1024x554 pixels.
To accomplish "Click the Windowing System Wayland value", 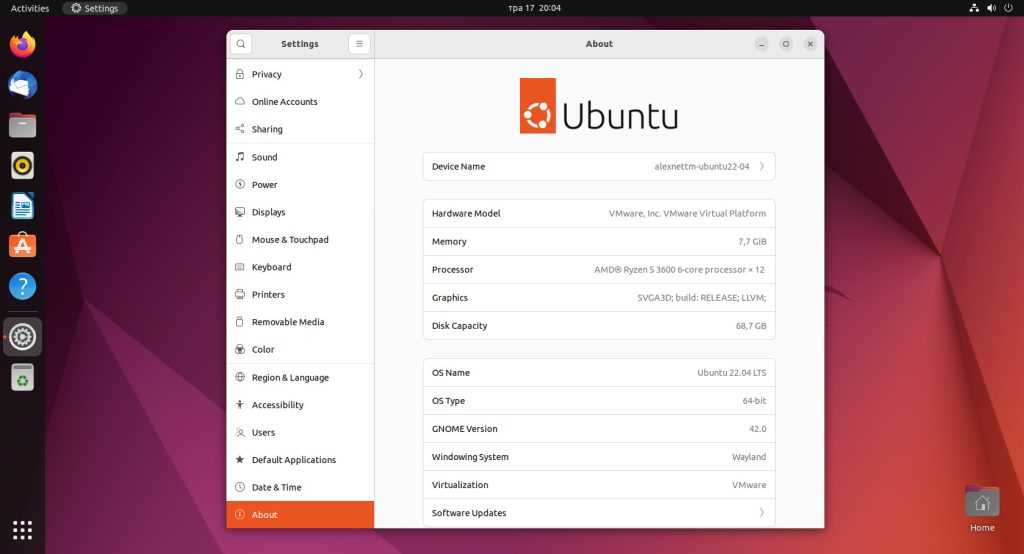I will click(x=749, y=457).
